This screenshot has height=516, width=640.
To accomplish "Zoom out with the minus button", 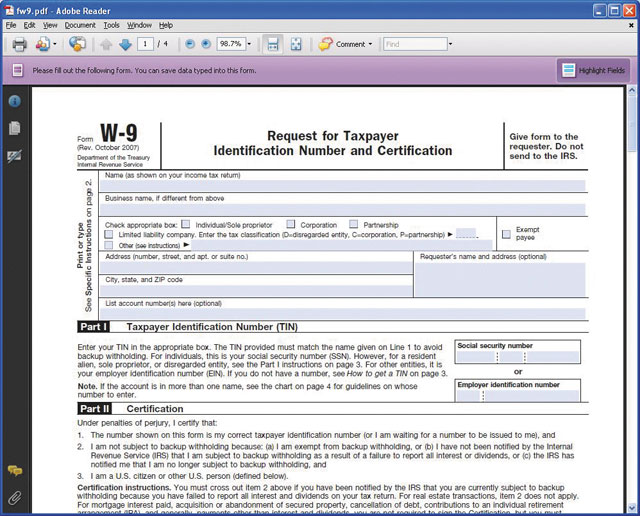I will [190, 44].
